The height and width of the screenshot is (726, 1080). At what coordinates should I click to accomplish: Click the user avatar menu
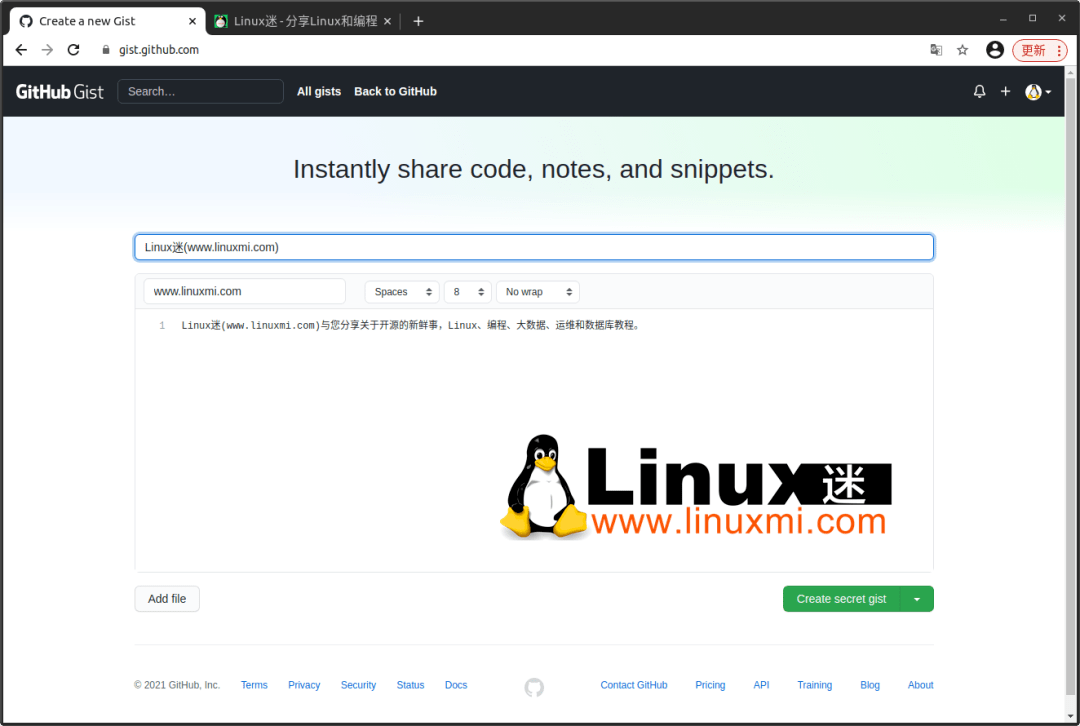[1035, 91]
